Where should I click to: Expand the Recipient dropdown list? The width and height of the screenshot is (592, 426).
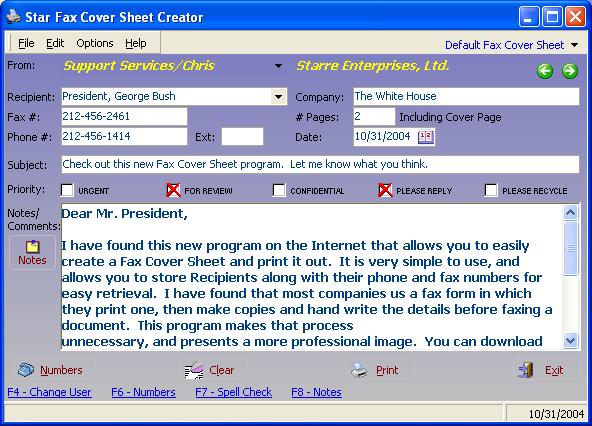(x=278, y=97)
